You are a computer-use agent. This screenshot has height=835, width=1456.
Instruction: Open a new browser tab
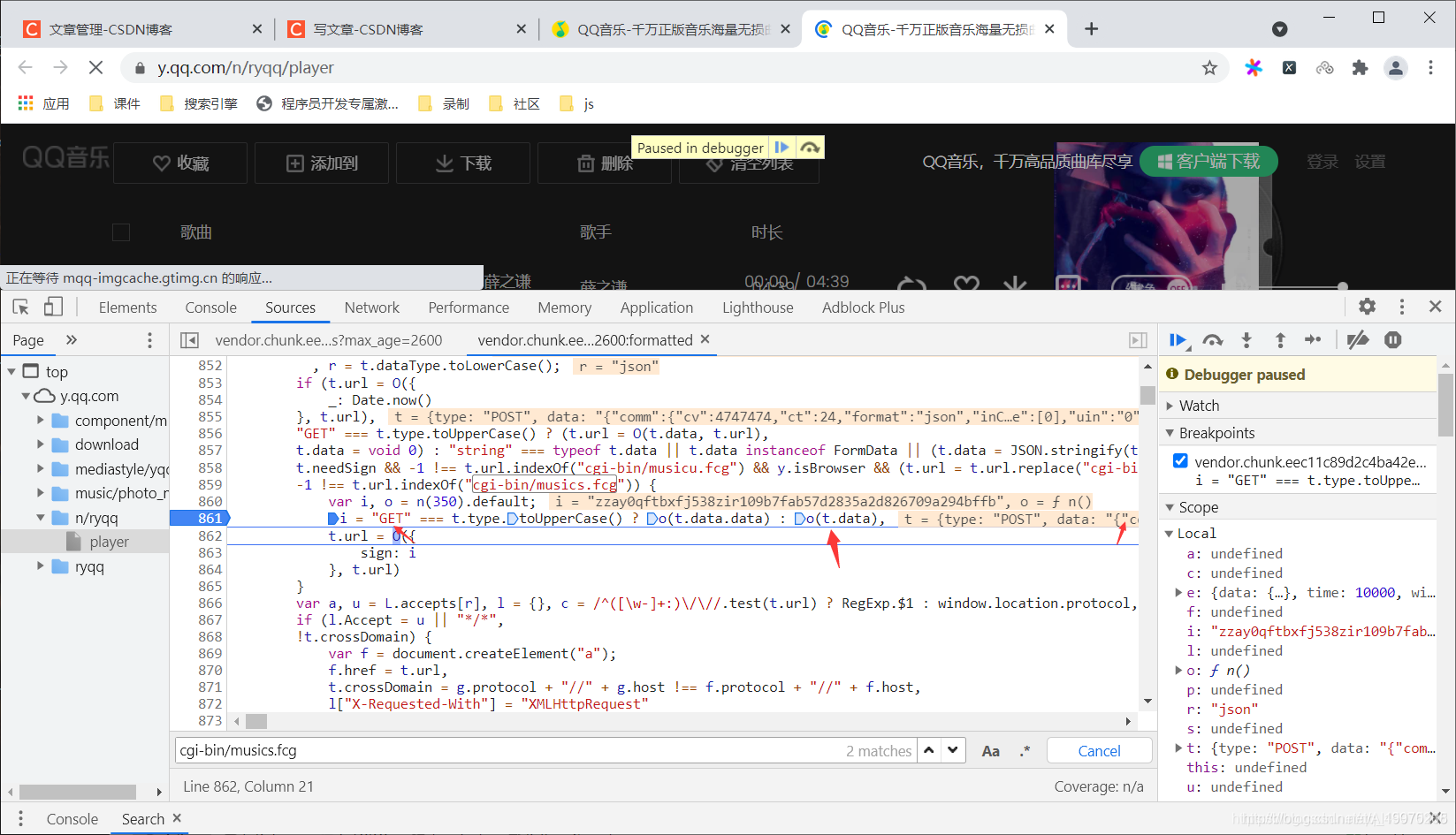1092,29
